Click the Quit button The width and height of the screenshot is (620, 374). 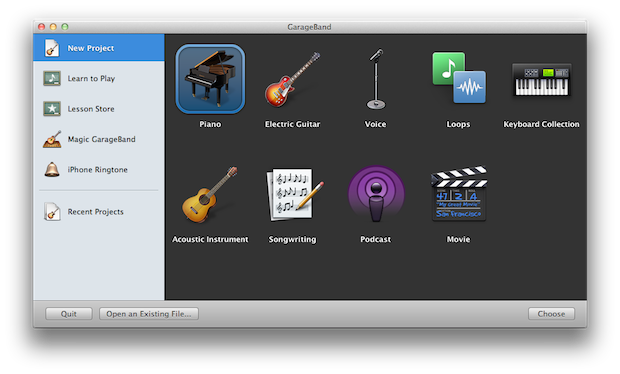(x=69, y=314)
